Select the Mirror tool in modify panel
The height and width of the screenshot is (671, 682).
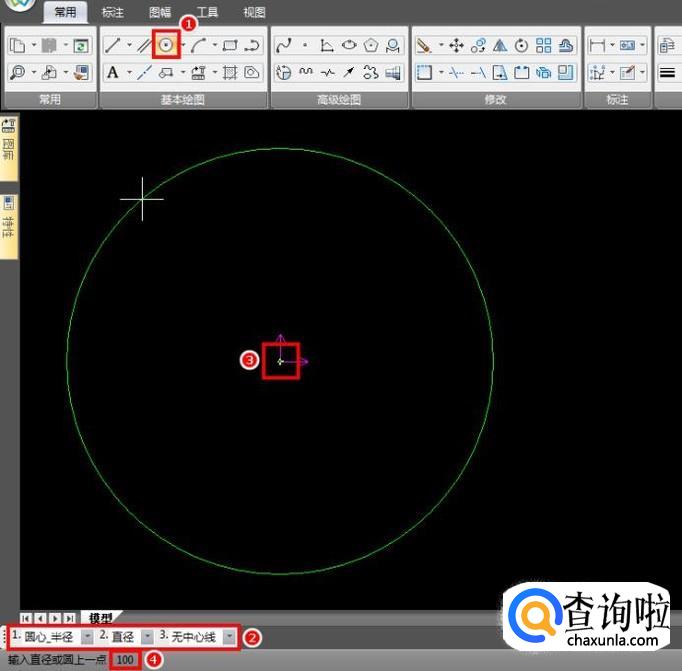click(x=500, y=46)
